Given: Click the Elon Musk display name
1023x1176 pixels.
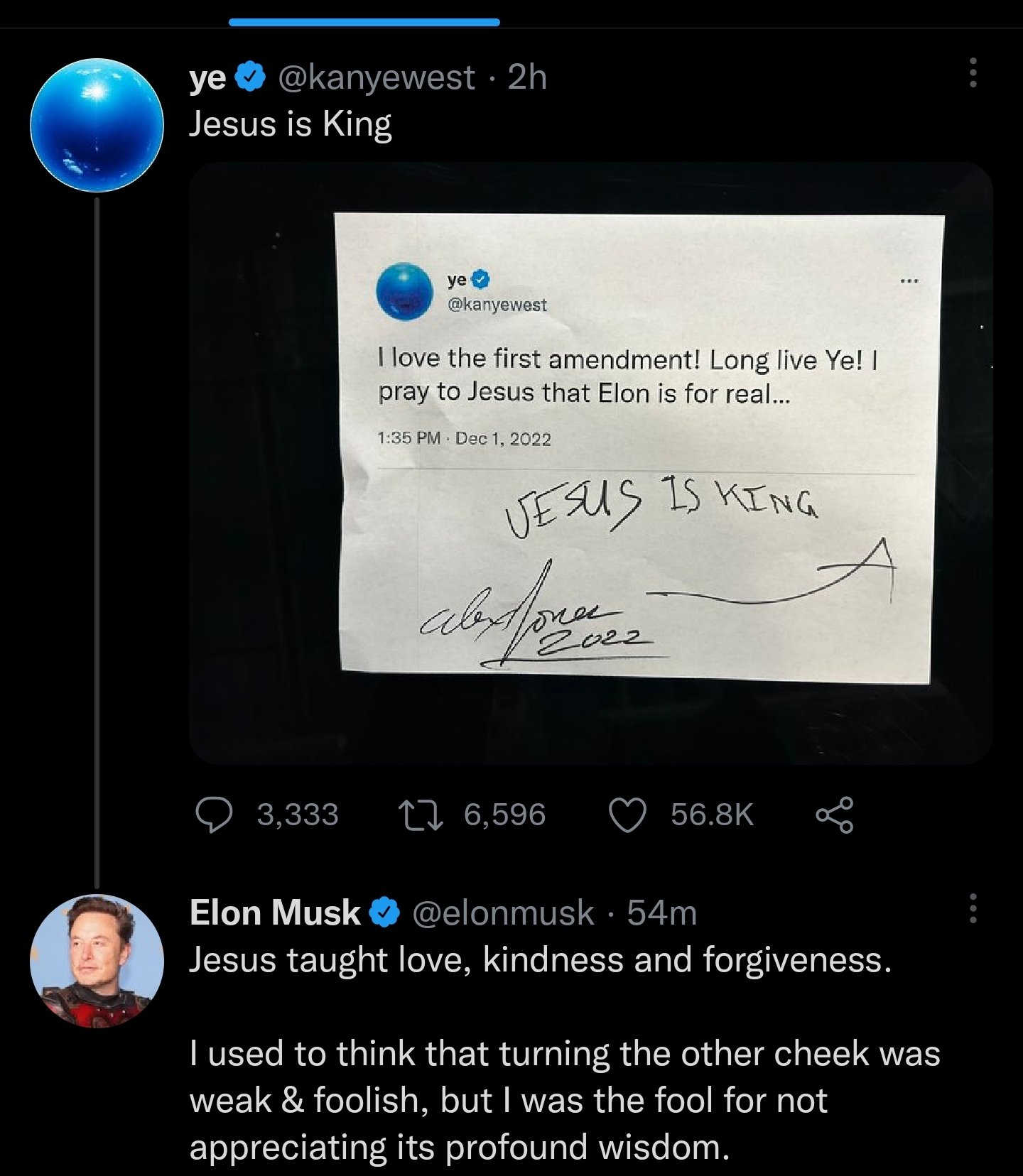Looking at the screenshot, I should (x=275, y=913).
